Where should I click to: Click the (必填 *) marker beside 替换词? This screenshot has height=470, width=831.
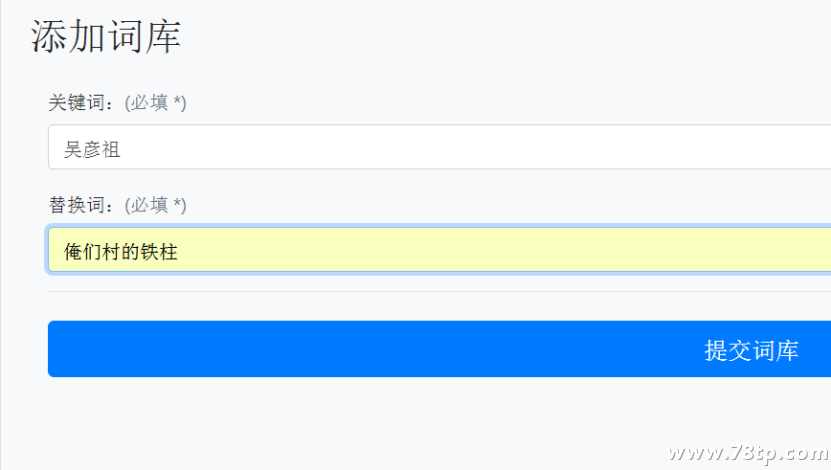point(155,205)
